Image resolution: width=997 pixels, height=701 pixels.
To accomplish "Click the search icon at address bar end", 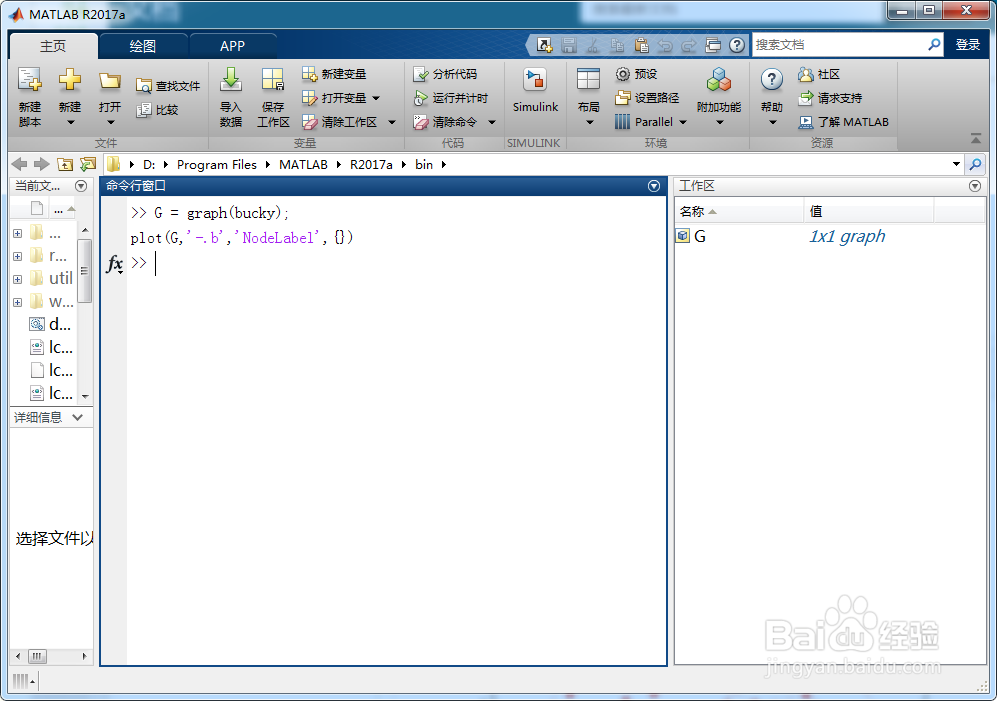I will [x=975, y=165].
